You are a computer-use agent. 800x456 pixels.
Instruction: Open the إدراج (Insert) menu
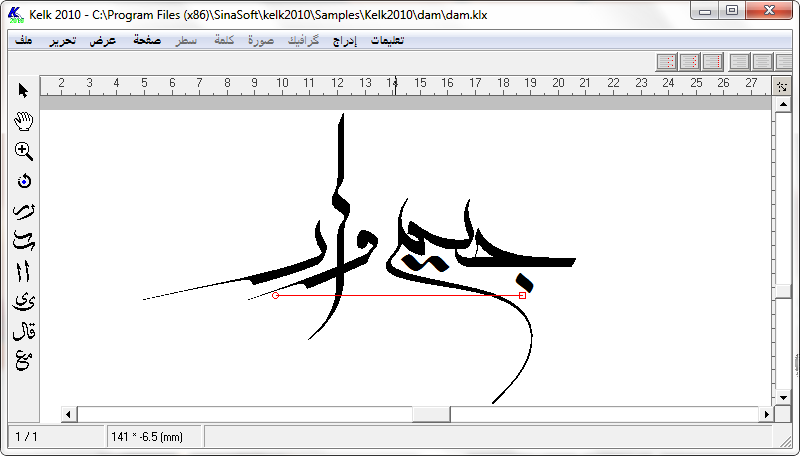click(x=343, y=41)
